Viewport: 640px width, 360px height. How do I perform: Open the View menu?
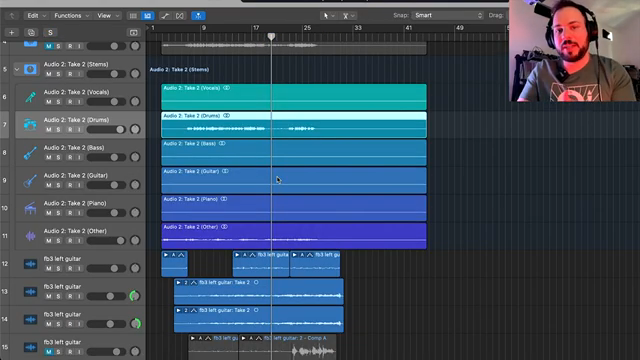tap(108, 16)
